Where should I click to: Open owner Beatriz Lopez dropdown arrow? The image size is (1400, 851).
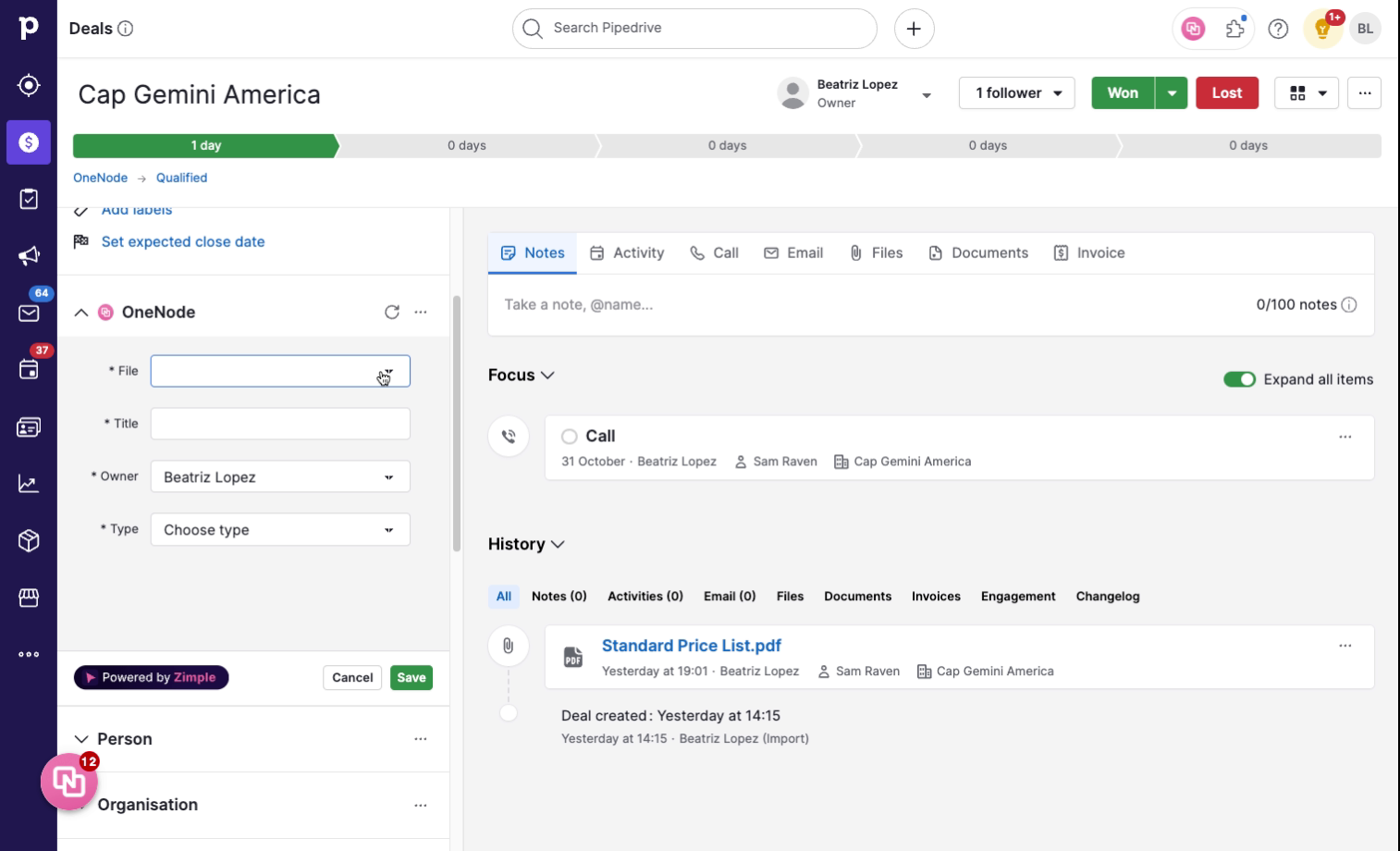(x=927, y=94)
